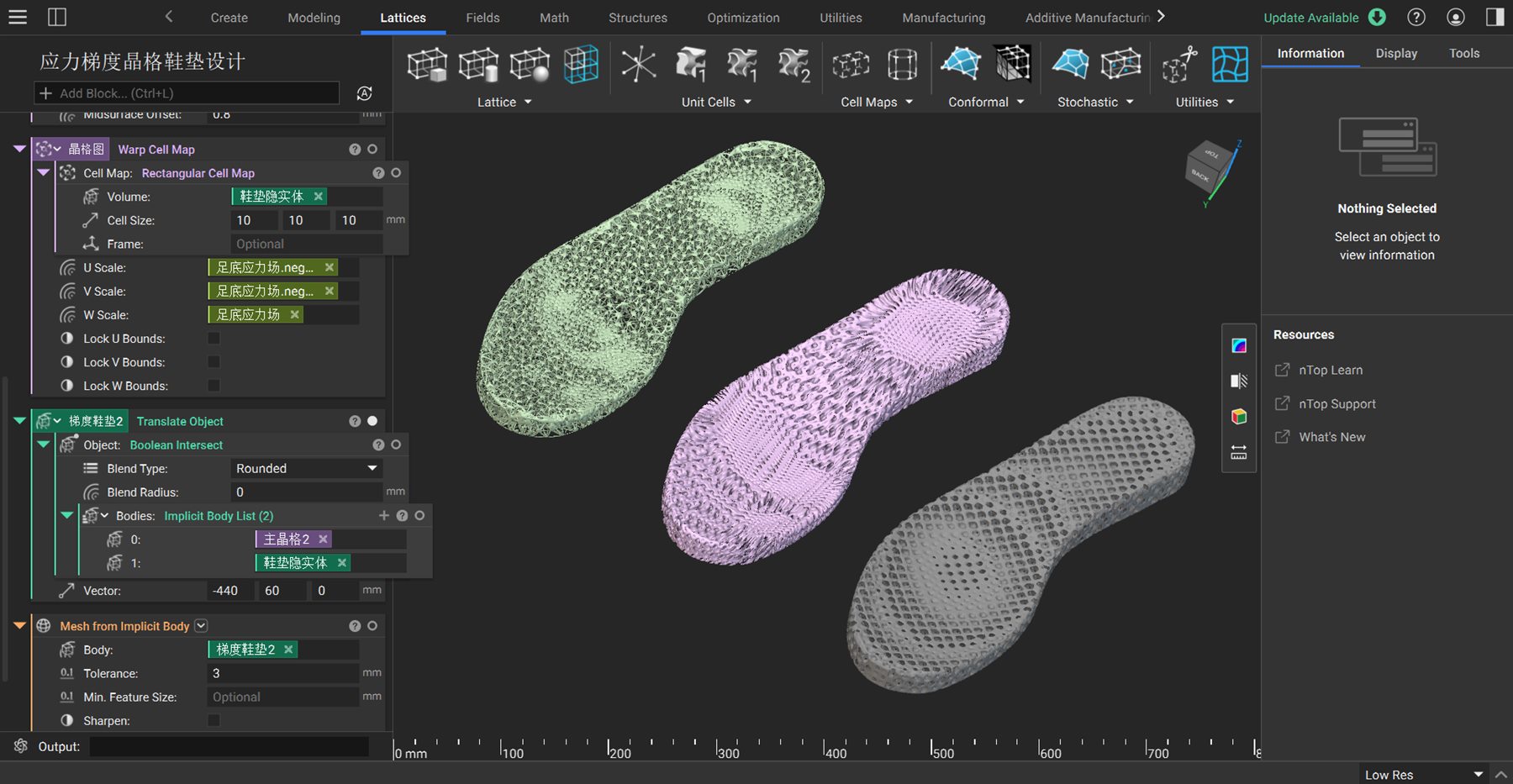This screenshot has height=784, width=1513.
Task: Open the Low Res quality dropdown
Action: [1422, 774]
